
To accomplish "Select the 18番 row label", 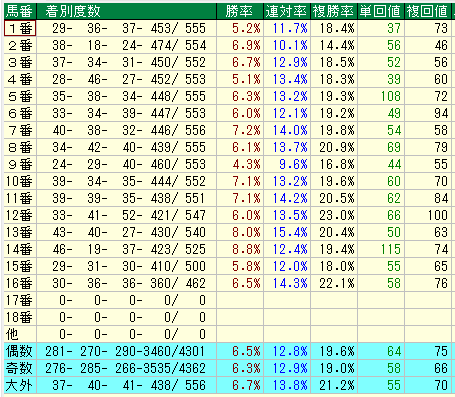I will 20,317.
